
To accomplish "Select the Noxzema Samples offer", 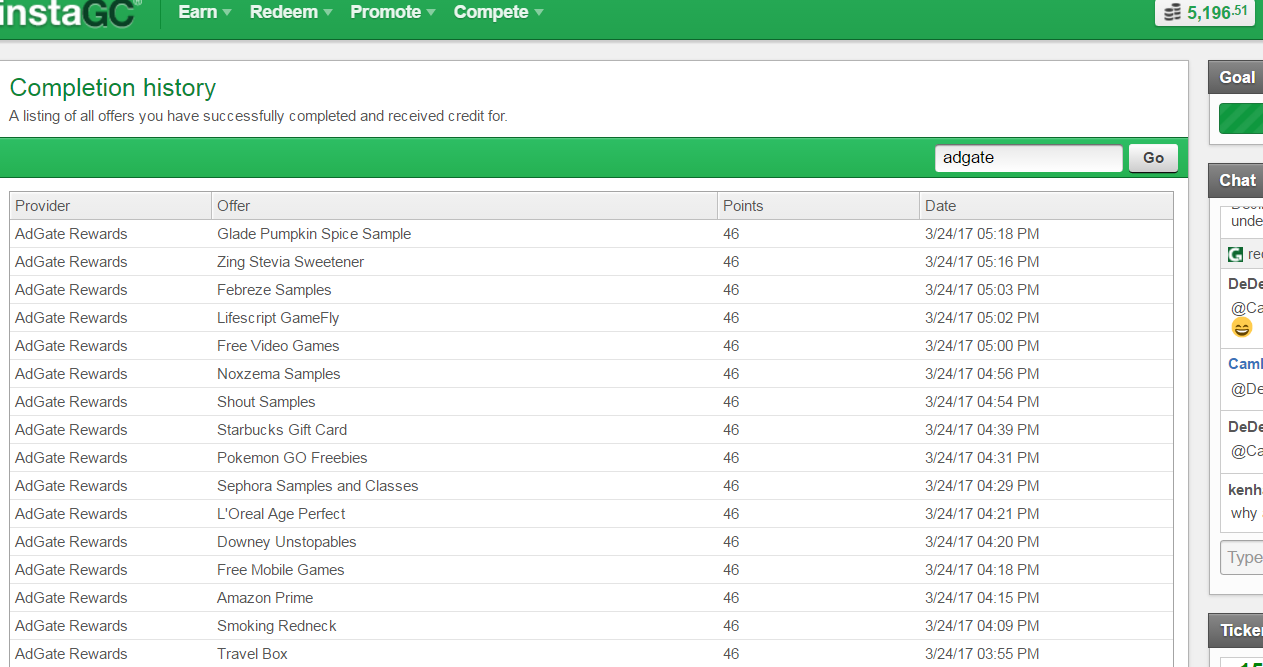I will (x=279, y=374).
